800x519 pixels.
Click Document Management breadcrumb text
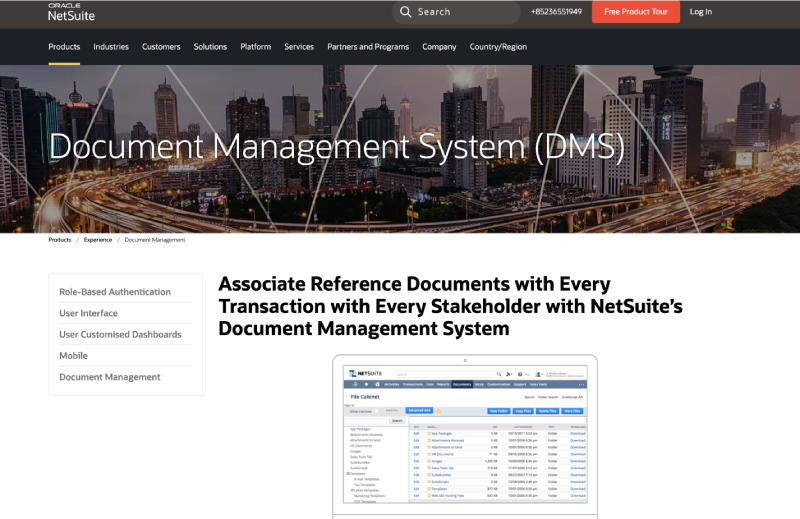(155, 240)
